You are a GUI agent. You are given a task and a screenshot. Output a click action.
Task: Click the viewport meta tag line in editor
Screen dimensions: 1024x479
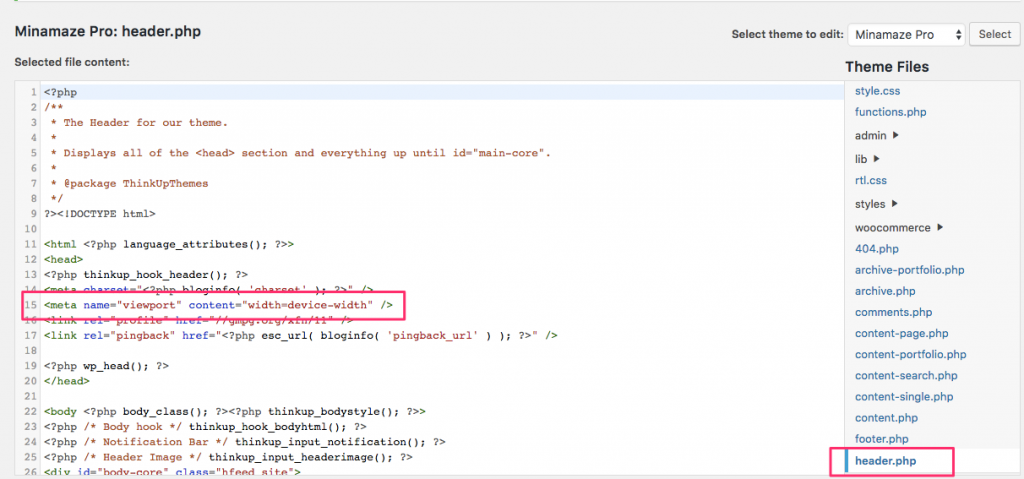coord(210,304)
